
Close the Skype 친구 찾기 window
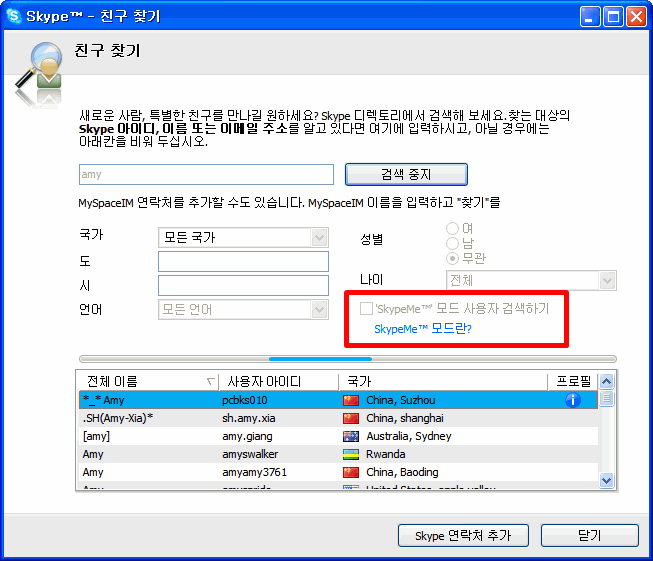[636, 17]
